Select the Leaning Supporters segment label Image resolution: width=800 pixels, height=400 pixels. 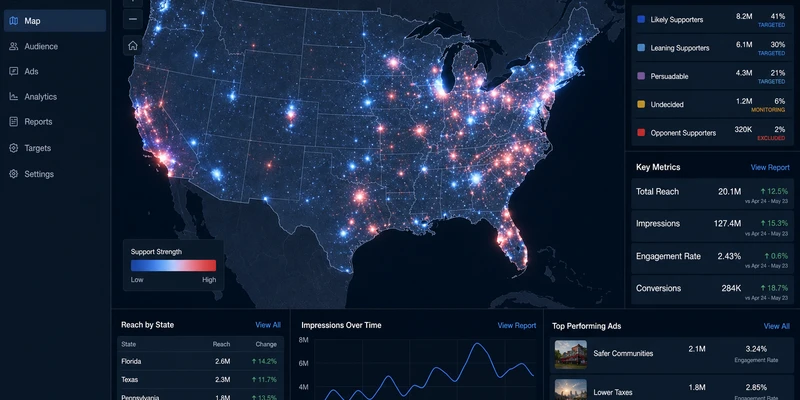[680, 48]
